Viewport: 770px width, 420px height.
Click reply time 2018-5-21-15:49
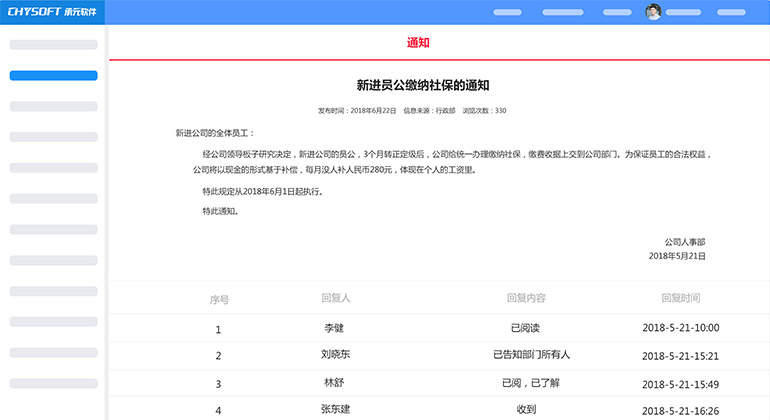tap(680, 384)
